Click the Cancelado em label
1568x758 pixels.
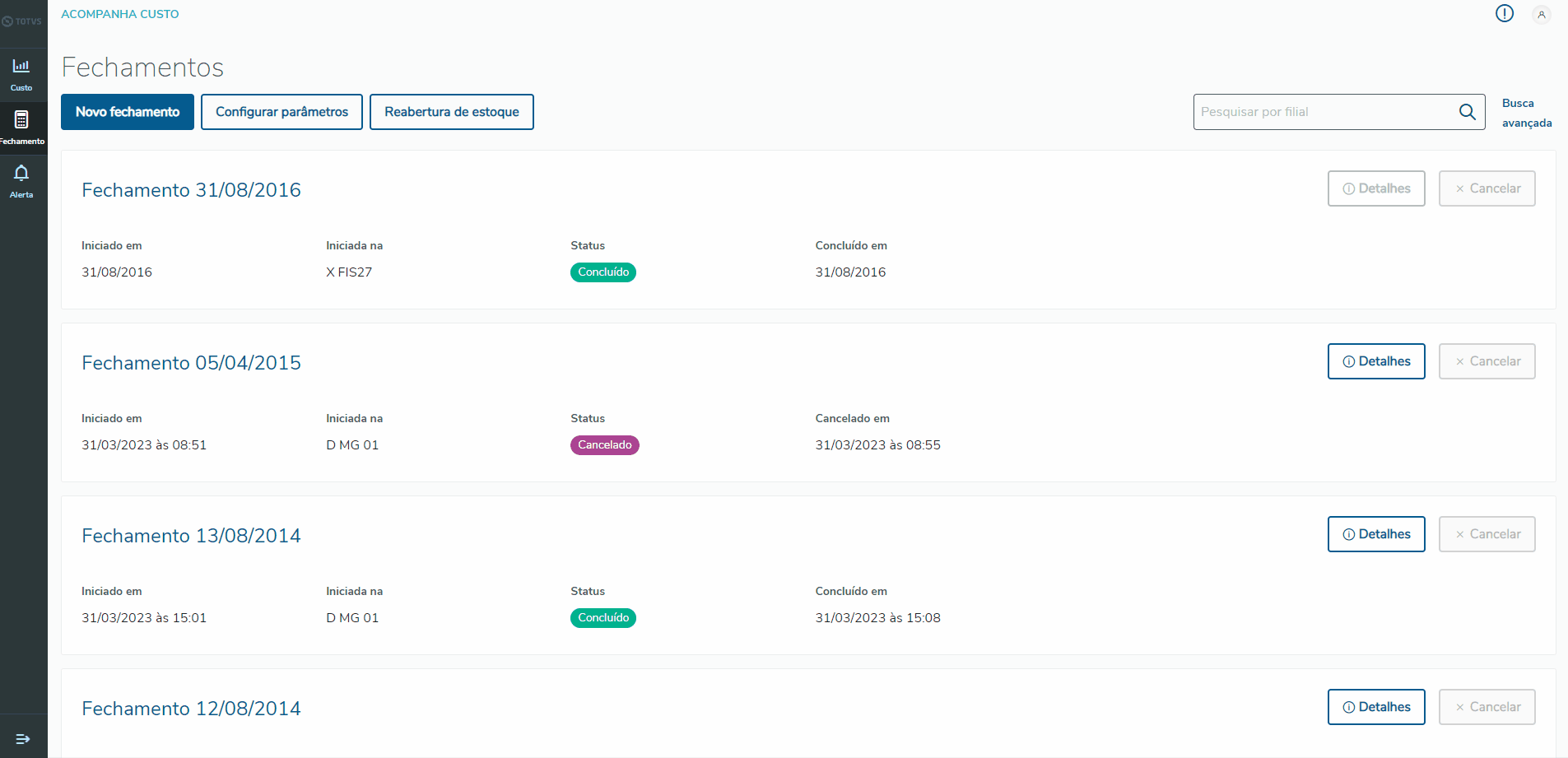pyautogui.click(x=853, y=418)
